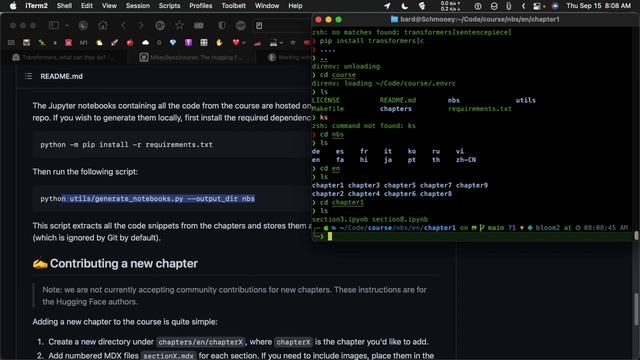Open Siri from the menu bar
This screenshot has height=360, width=640.
coord(555,6)
